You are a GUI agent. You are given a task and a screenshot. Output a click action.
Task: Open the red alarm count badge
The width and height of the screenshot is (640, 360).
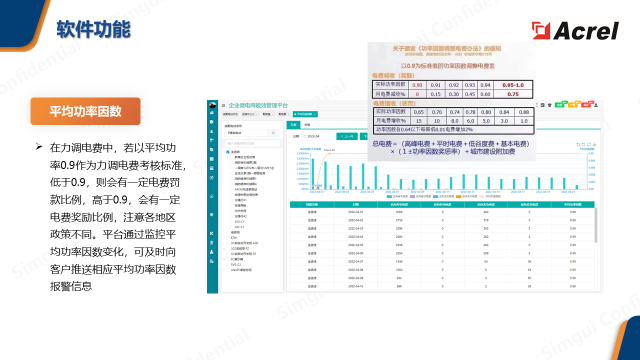coord(587,104)
